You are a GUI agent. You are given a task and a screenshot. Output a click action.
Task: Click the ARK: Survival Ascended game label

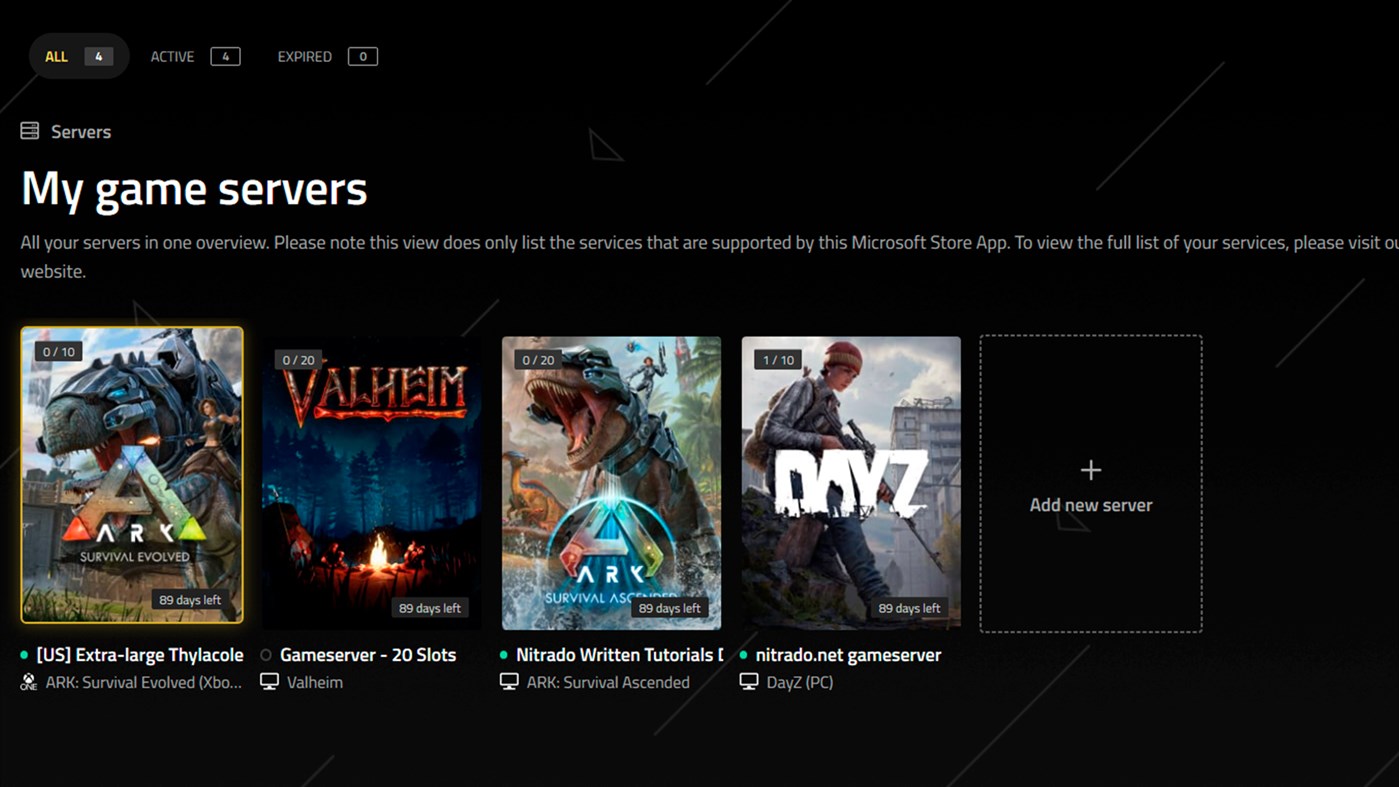point(608,683)
